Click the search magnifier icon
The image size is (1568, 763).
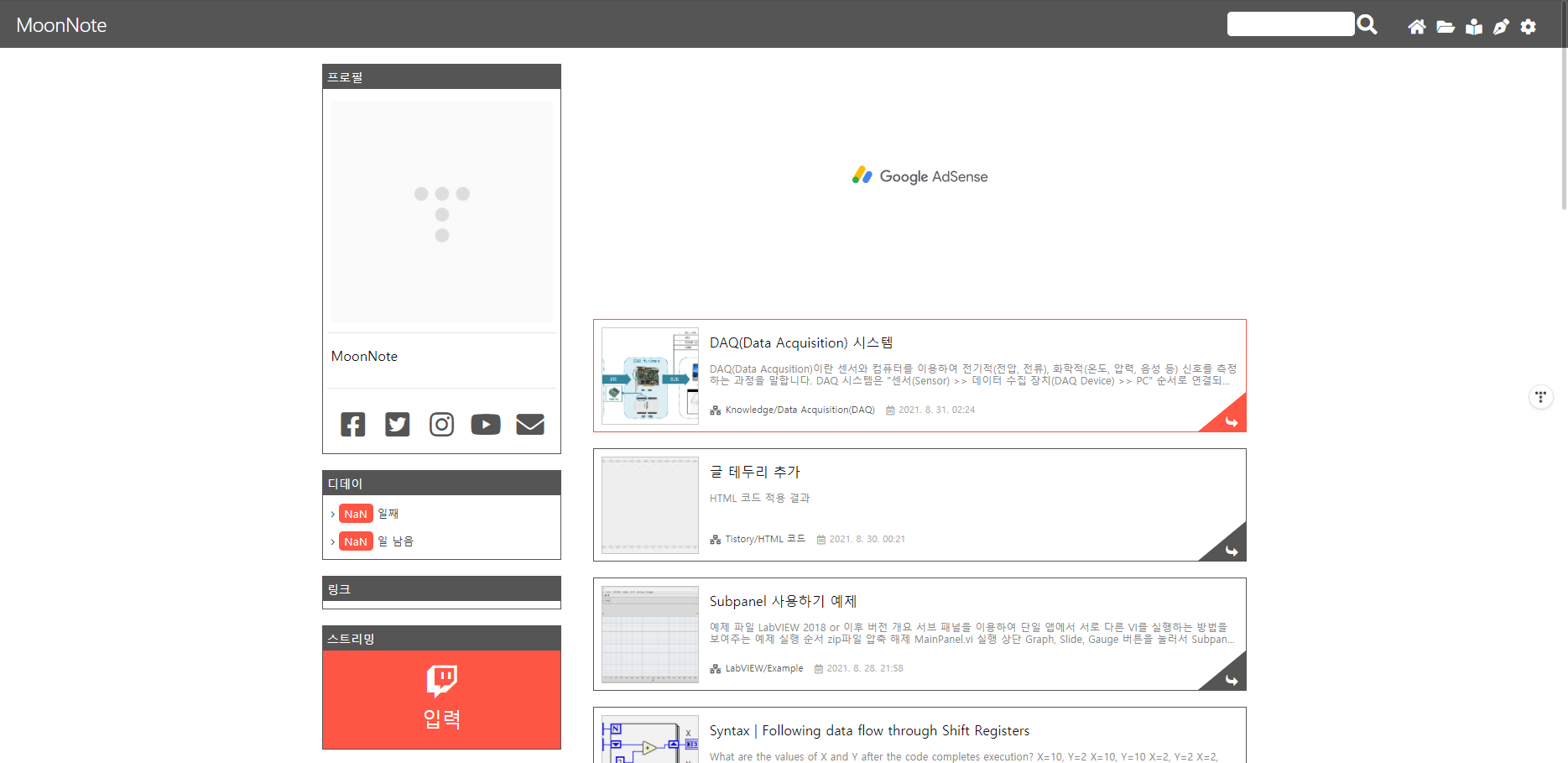[x=1367, y=24]
